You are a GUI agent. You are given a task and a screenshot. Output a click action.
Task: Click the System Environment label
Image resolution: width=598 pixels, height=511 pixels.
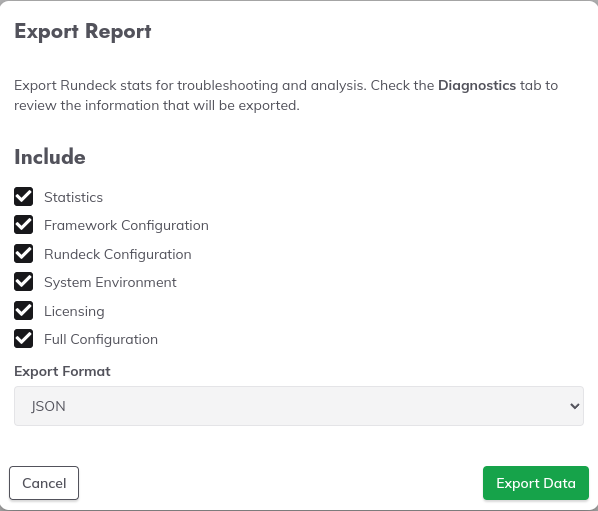[110, 283]
